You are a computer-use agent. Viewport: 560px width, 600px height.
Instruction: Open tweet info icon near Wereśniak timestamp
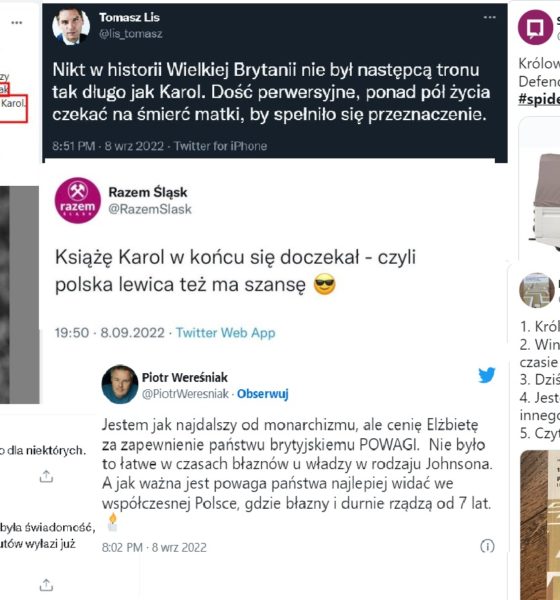(x=487, y=546)
